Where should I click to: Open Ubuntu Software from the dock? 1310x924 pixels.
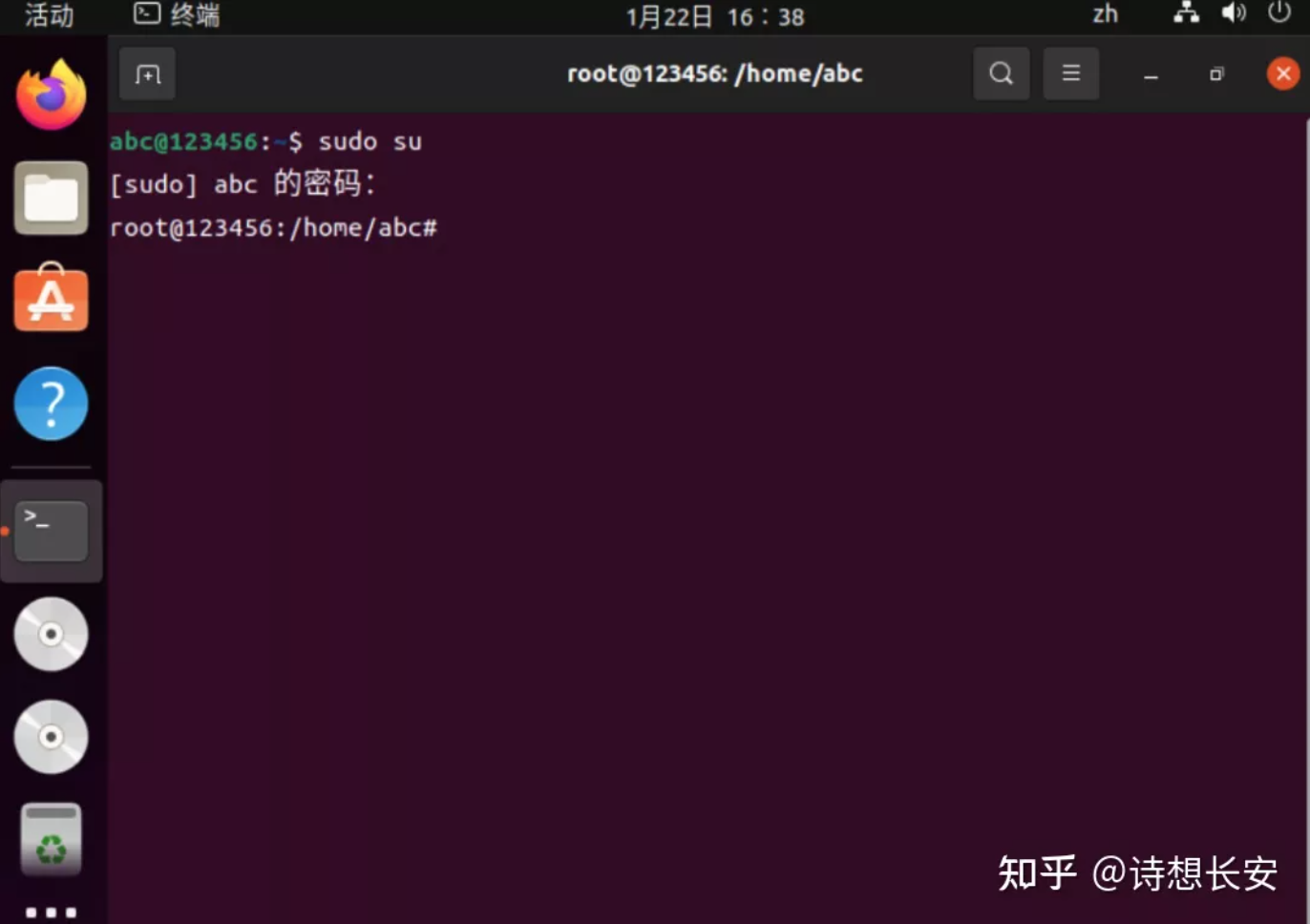pyautogui.click(x=50, y=299)
